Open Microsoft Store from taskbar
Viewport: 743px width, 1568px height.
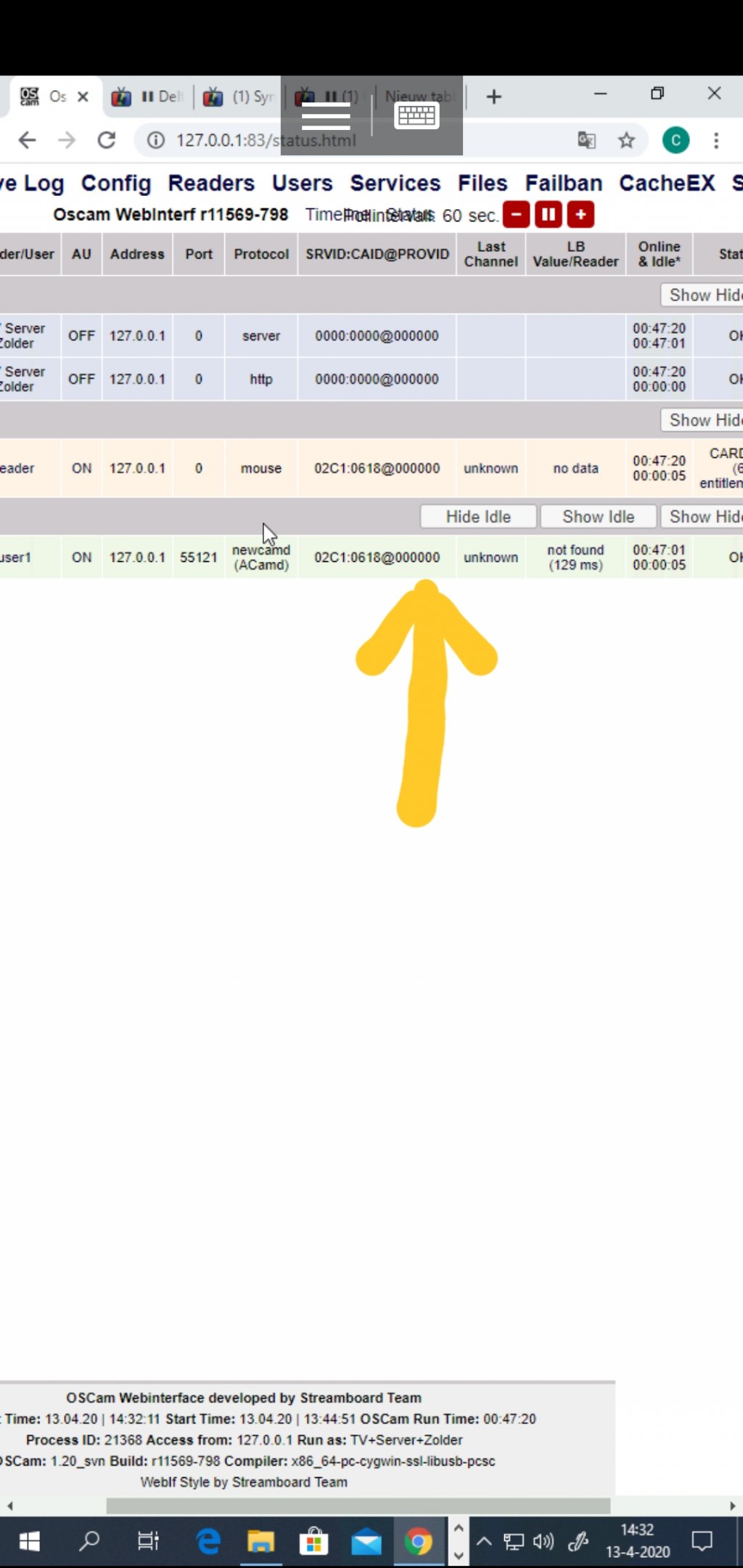tap(313, 1541)
